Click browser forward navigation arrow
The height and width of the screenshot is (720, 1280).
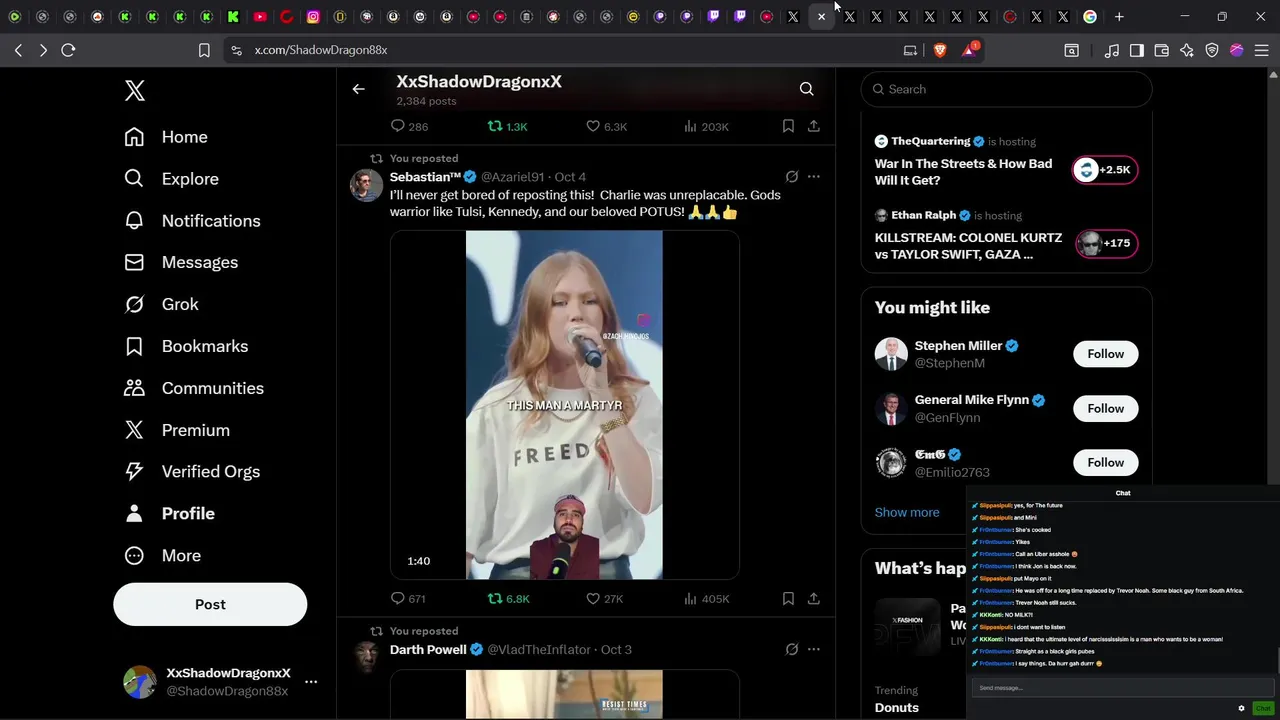[x=43, y=50]
